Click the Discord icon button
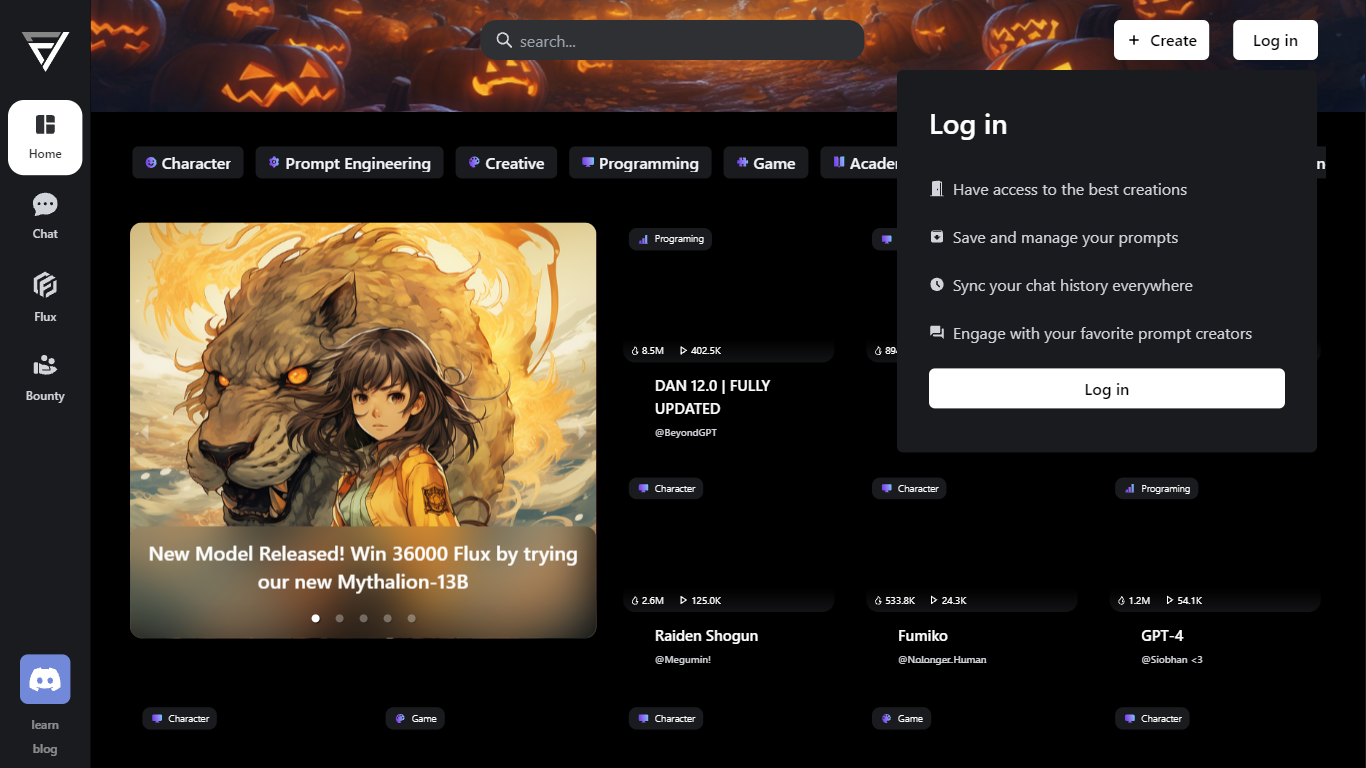Viewport: 1366px width, 768px height. 45,680
